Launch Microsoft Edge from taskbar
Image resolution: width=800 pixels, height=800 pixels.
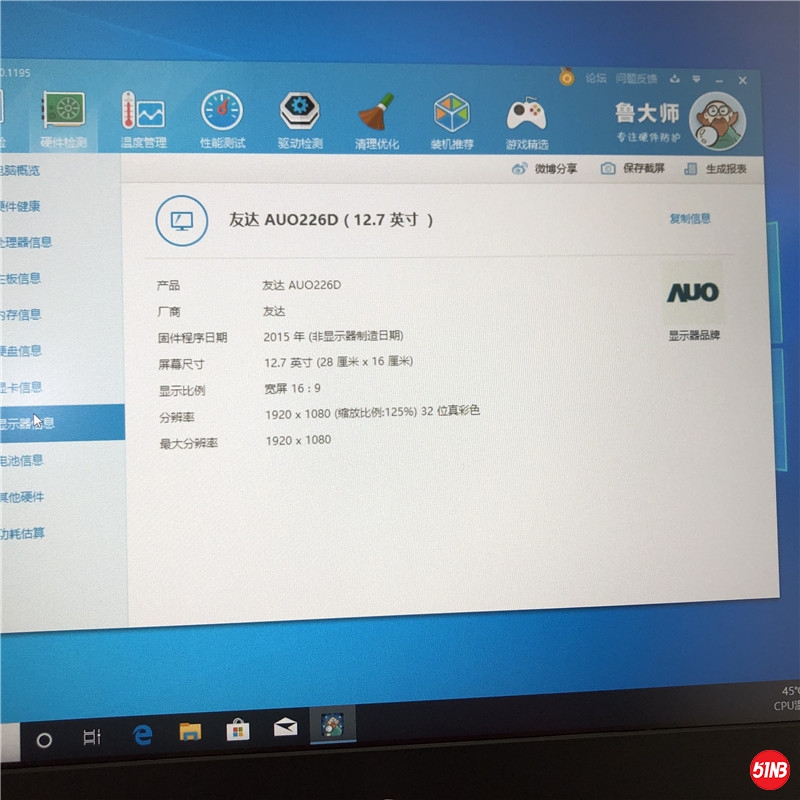(142, 735)
